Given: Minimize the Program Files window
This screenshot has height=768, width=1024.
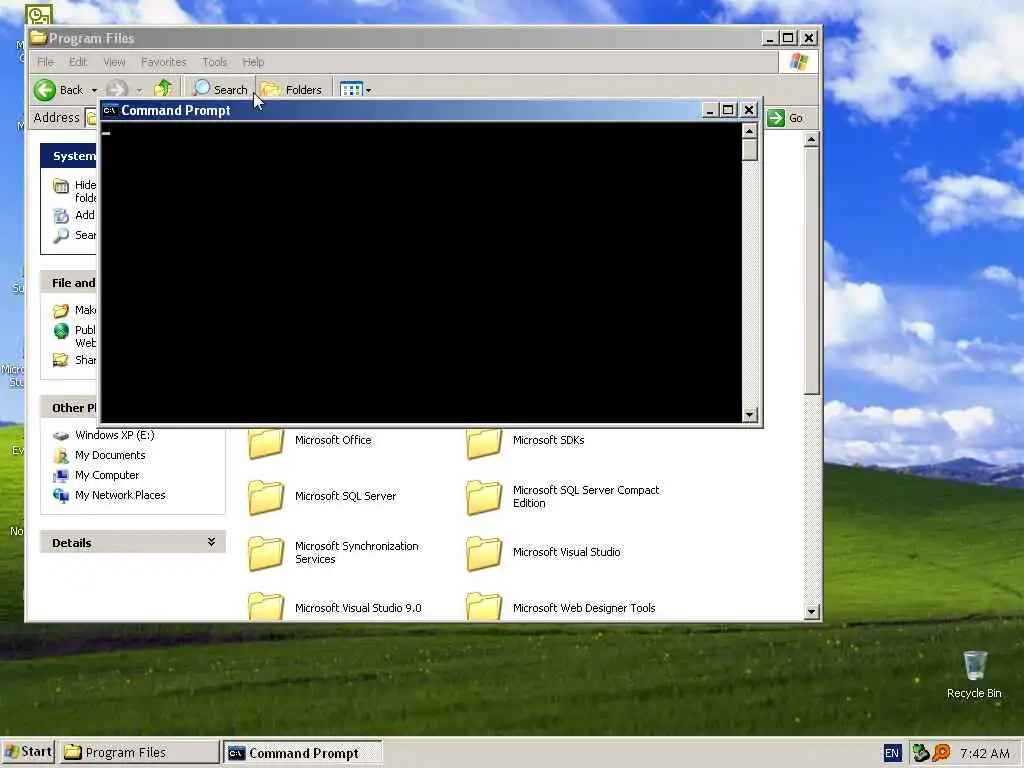Looking at the screenshot, I should 769,38.
